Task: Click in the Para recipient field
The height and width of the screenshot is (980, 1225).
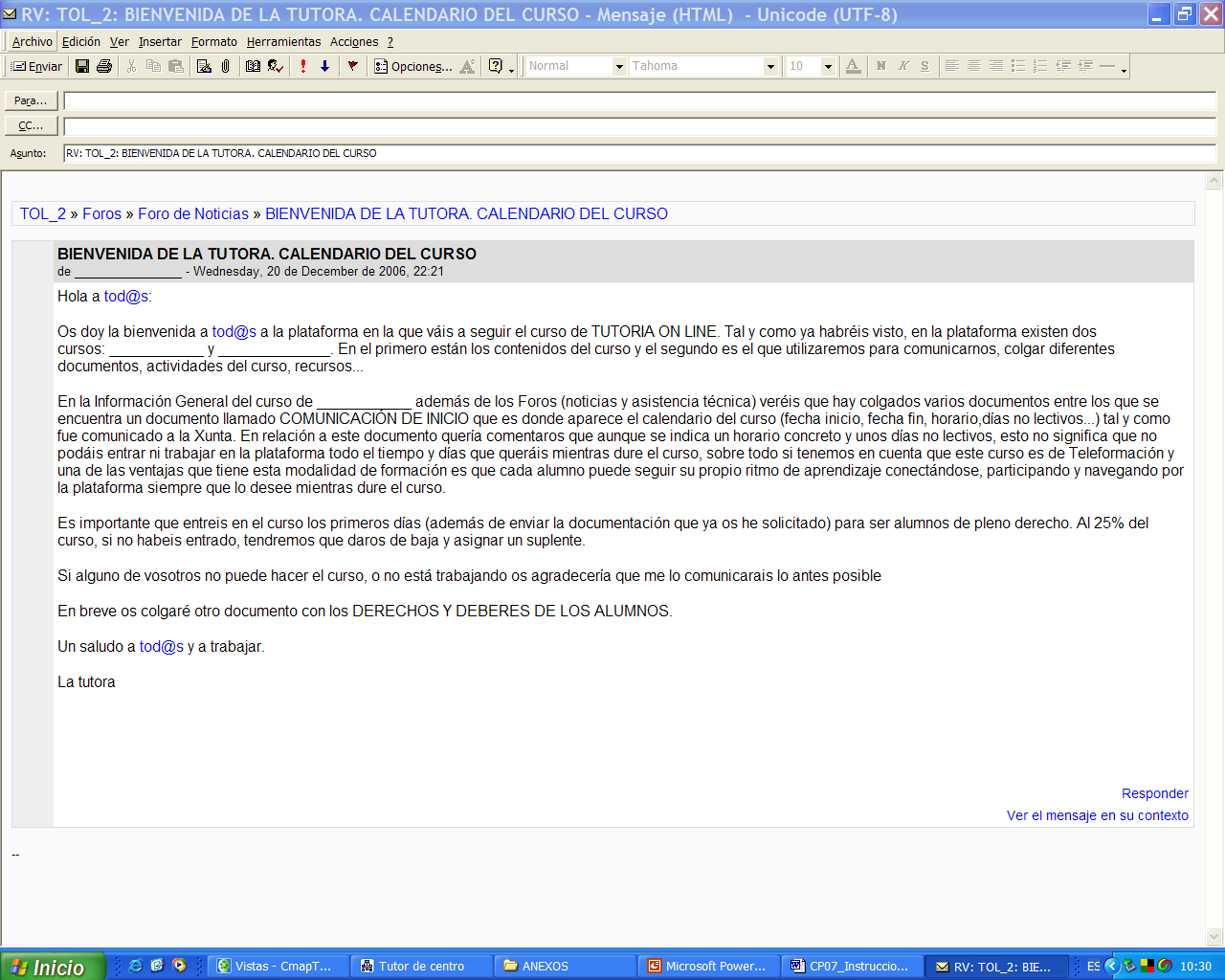Action: click(x=639, y=101)
